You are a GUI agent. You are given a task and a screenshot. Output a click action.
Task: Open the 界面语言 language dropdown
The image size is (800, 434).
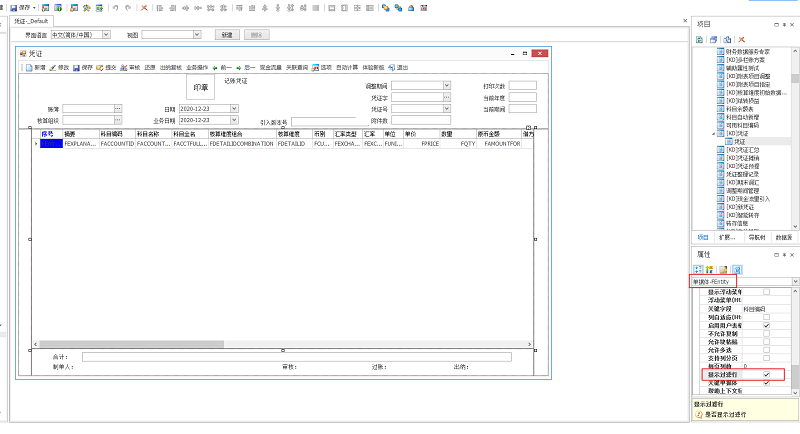106,35
